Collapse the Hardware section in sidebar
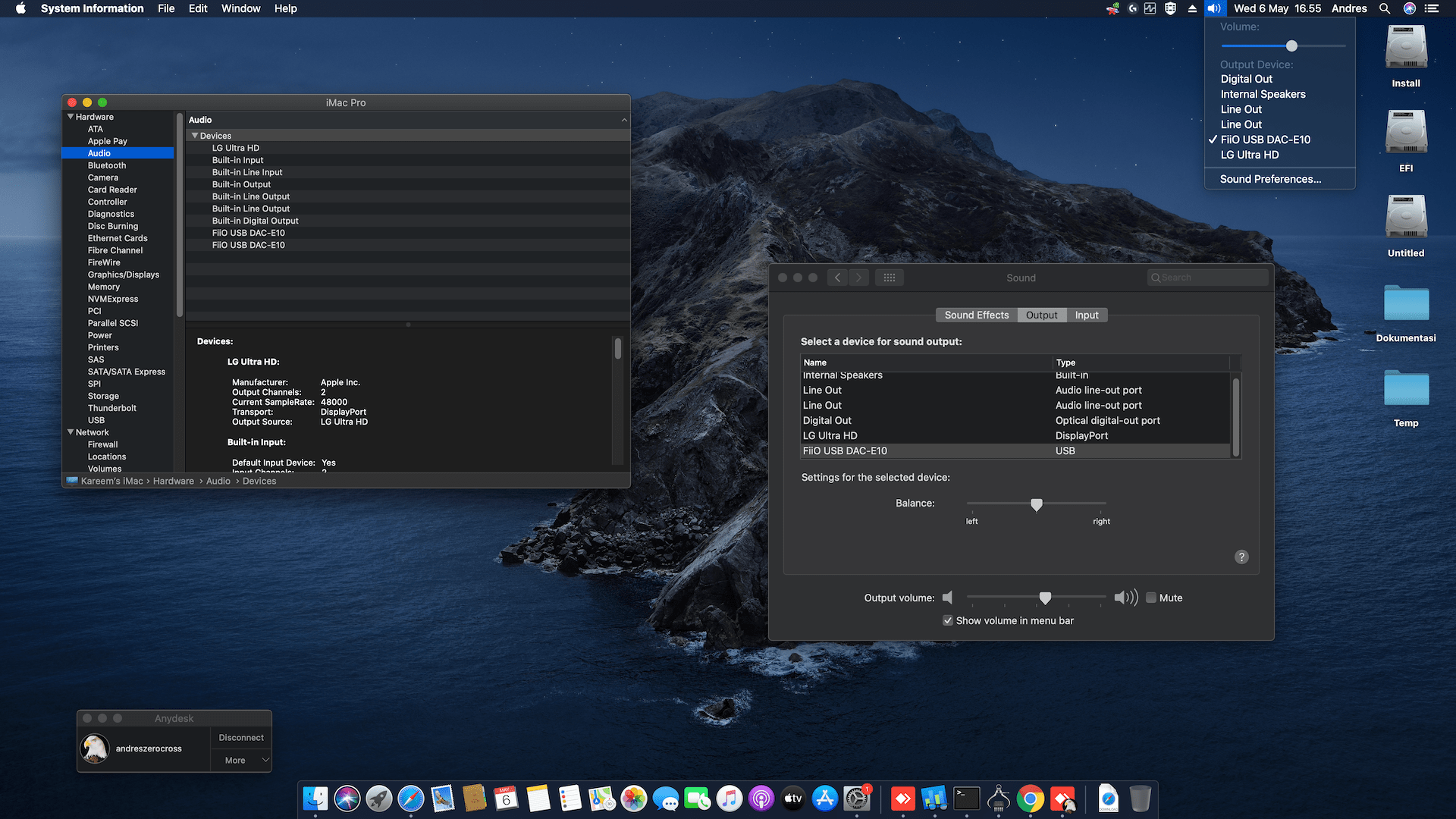This screenshot has height=819, width=1456. (71, 117)
